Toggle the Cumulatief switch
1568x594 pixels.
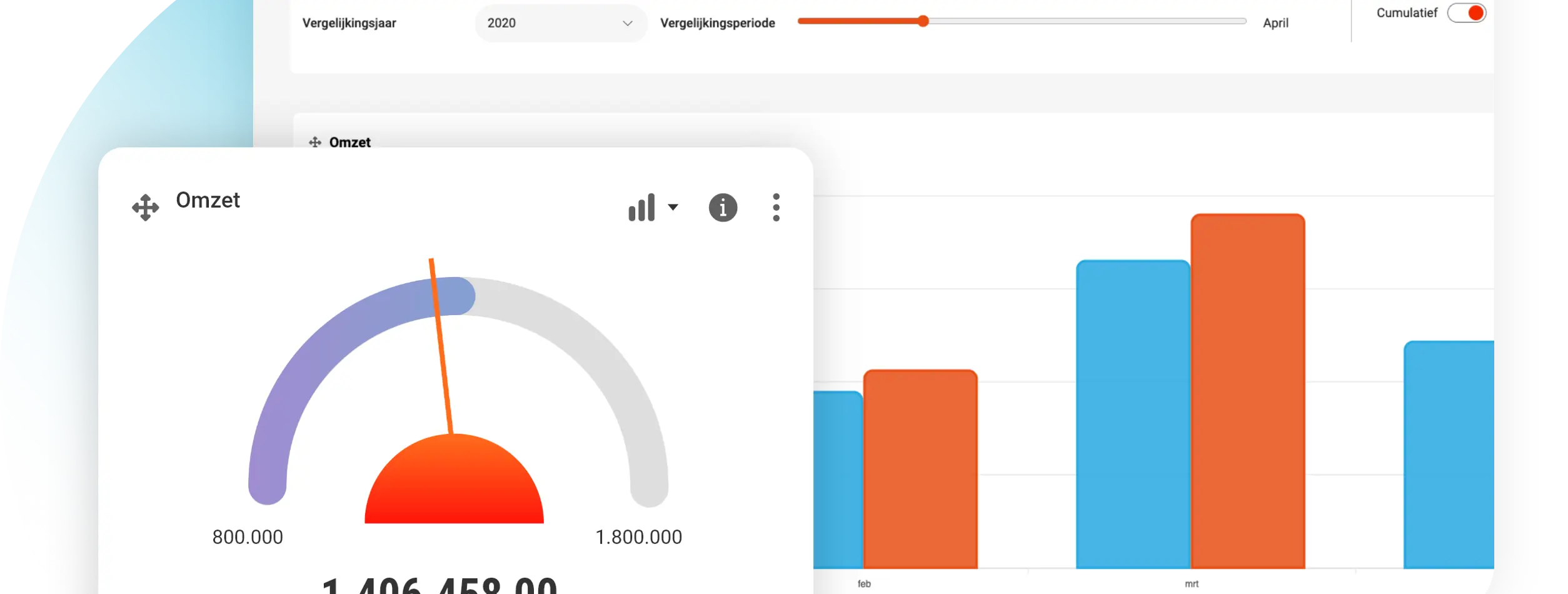click(1466, 13)
